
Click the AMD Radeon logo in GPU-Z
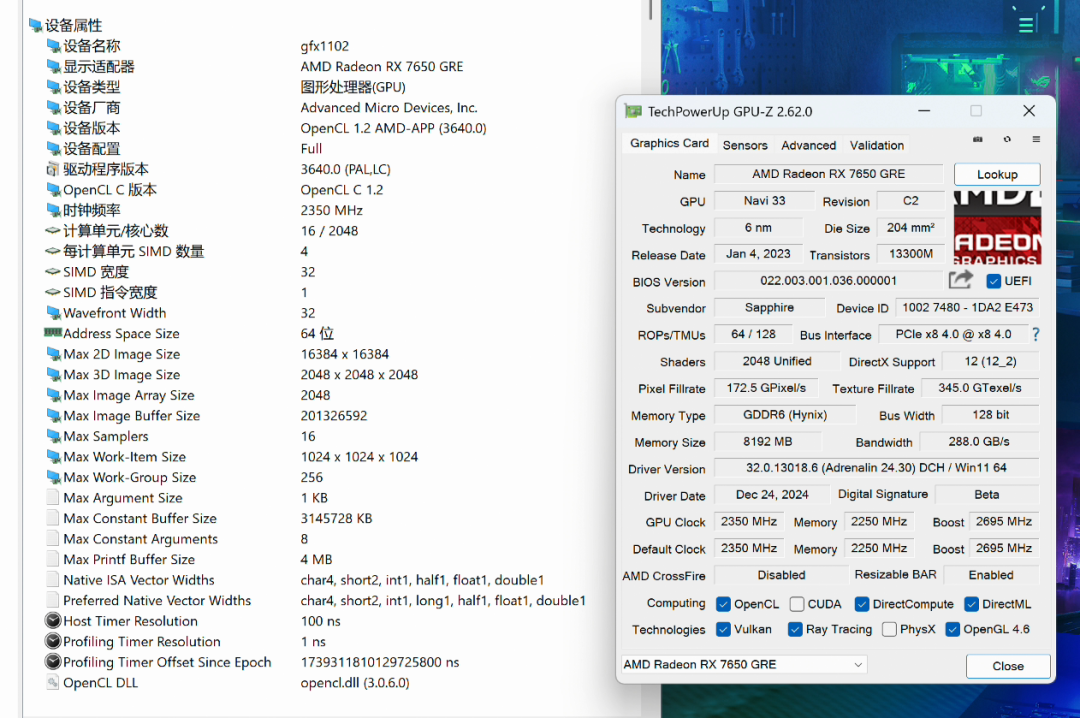click(997, 227)
